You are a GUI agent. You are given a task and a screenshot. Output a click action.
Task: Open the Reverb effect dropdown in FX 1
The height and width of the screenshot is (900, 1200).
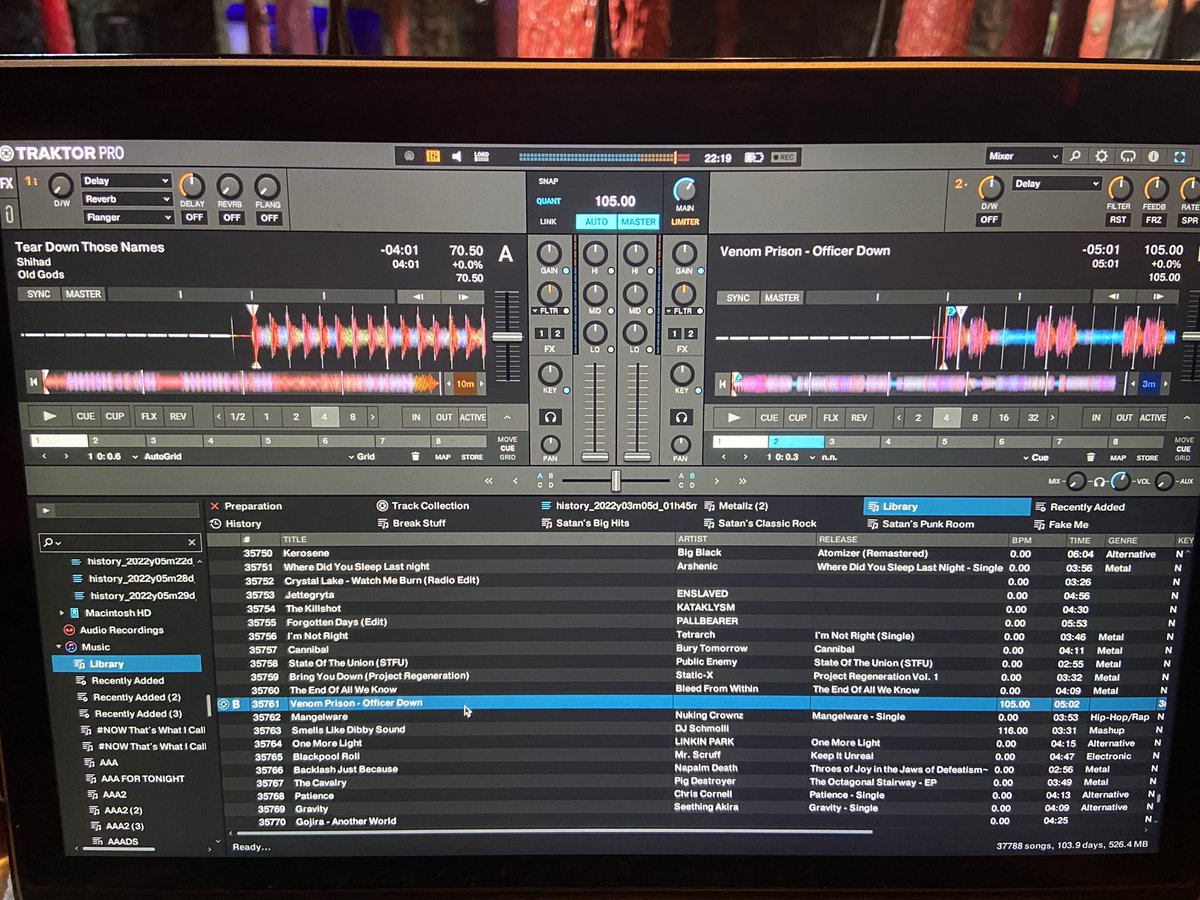tap(126, 199)
